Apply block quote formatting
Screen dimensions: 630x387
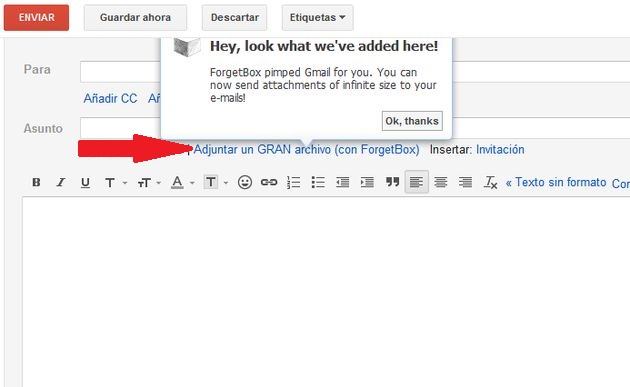(392, 182)
